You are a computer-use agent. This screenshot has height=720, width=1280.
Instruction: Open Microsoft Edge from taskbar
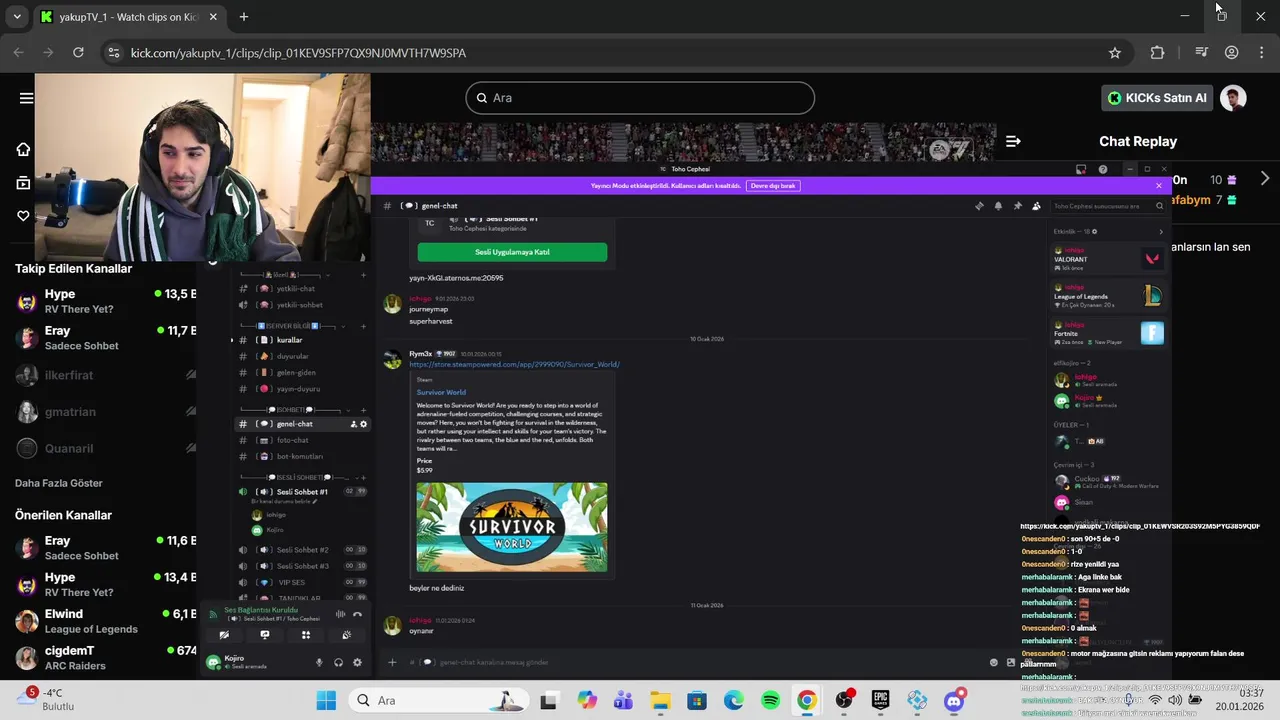tap(733, 700)
